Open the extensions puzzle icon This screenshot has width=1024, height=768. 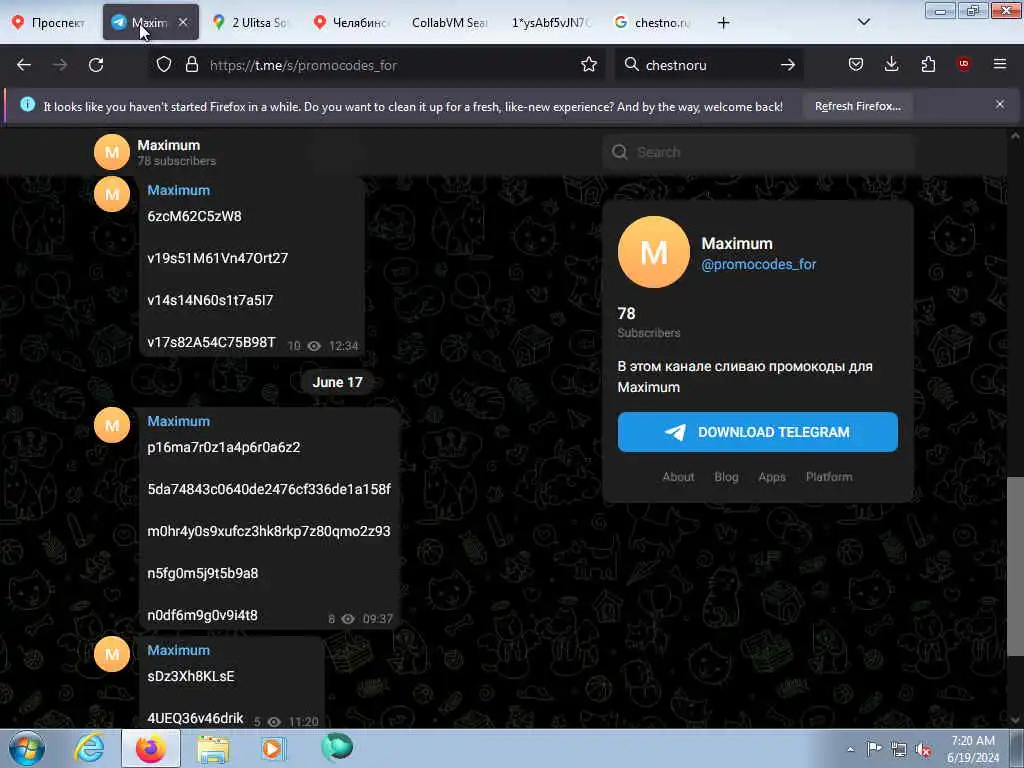[x=928, y=64]
